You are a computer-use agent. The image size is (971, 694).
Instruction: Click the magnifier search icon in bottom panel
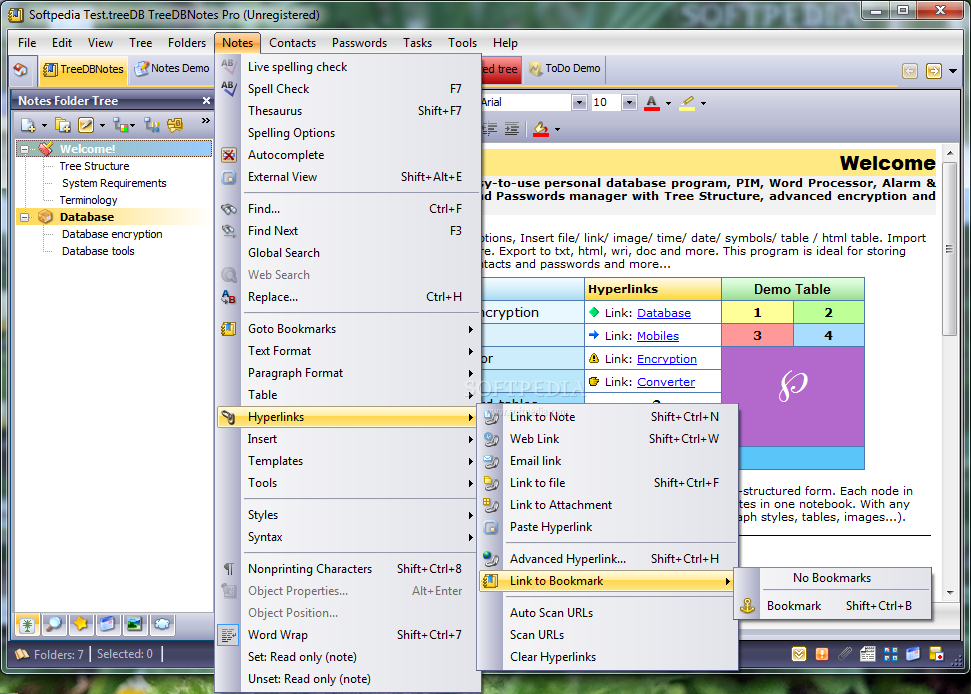tap(54, 624)
